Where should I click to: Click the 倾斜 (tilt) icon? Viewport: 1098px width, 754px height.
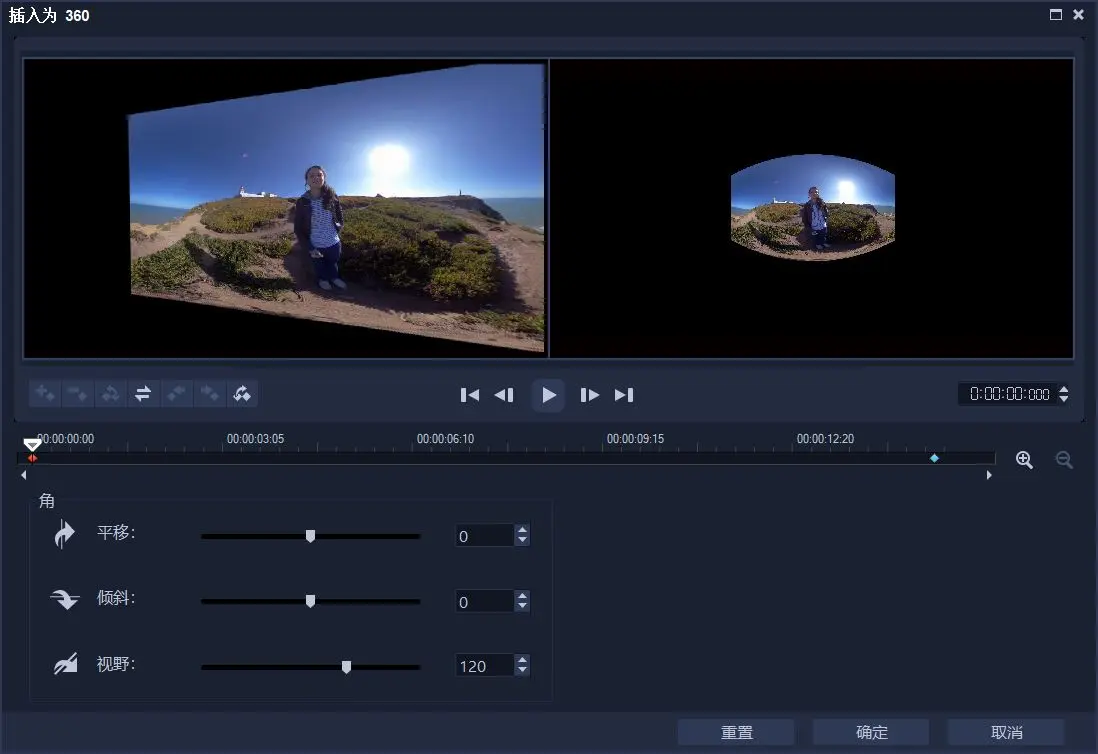pyautogui.click(x=65, y=600)
